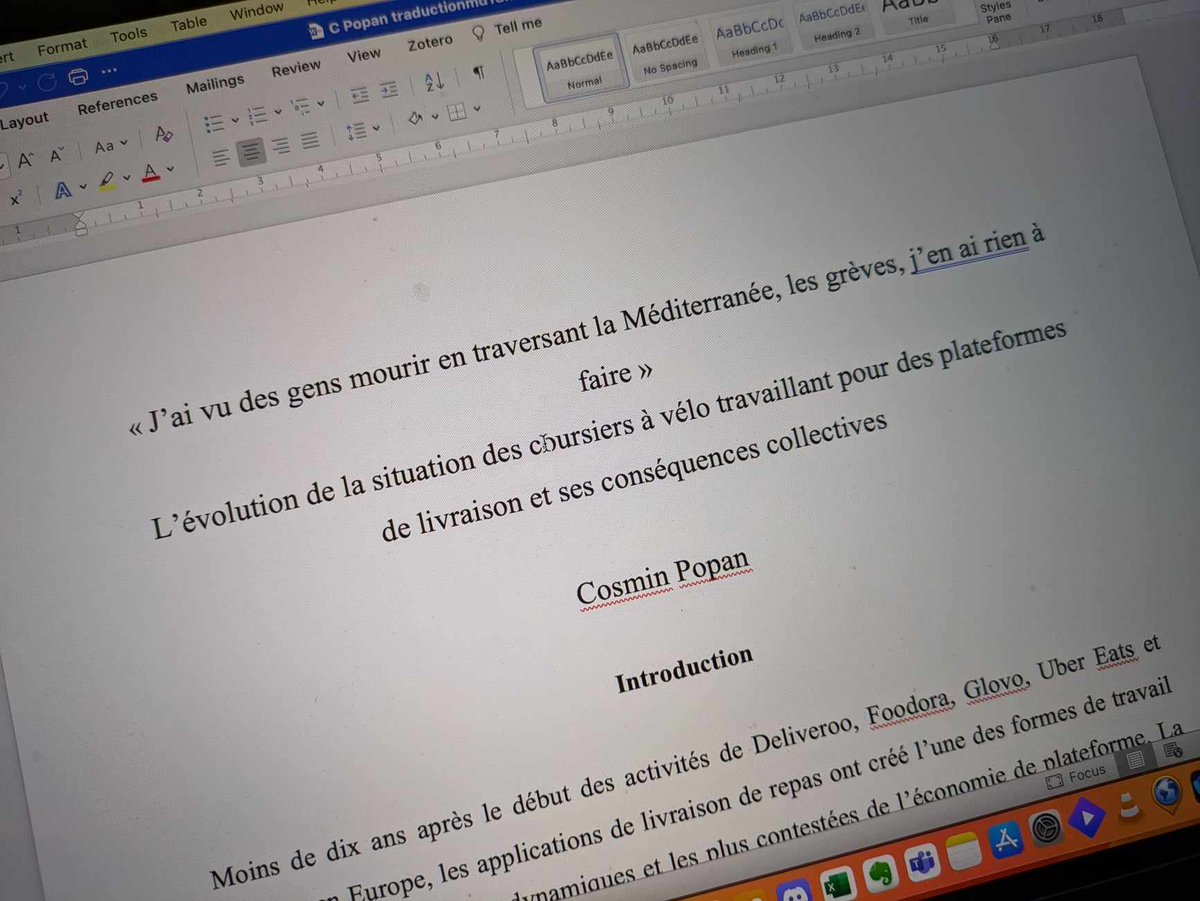Click the Decrease Indent icon
Image resolution: width=1200 pixels, height=901 pixels.
coord(360,96)
